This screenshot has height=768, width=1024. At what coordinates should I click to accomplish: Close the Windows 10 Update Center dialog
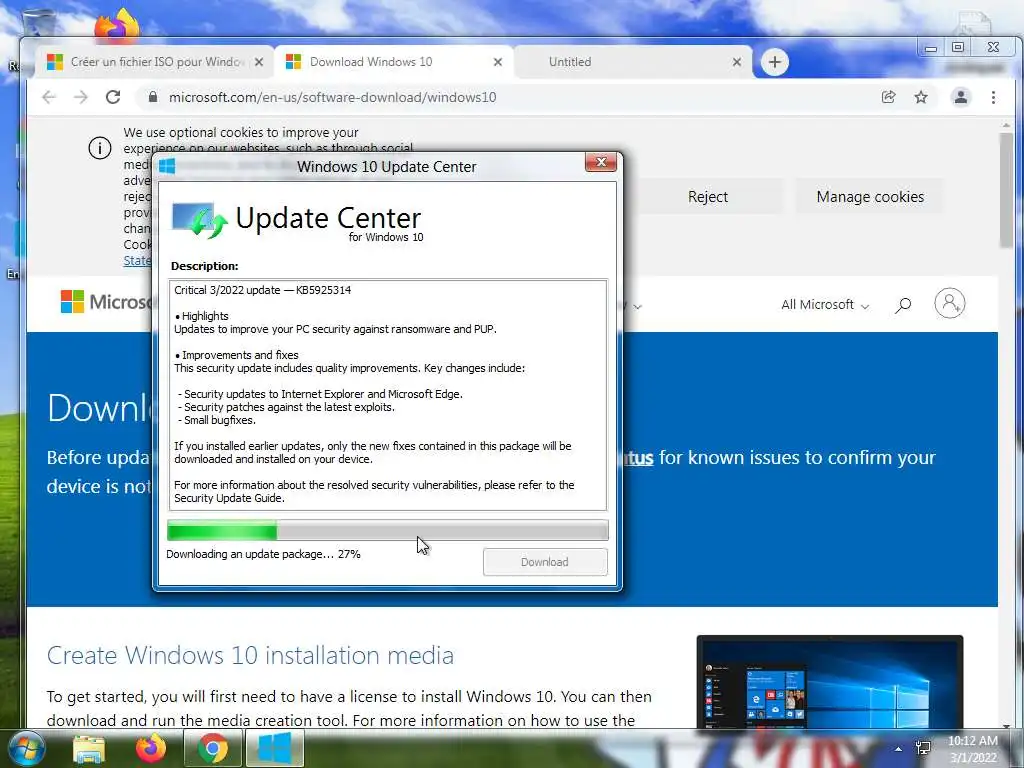tap(601, 162)
